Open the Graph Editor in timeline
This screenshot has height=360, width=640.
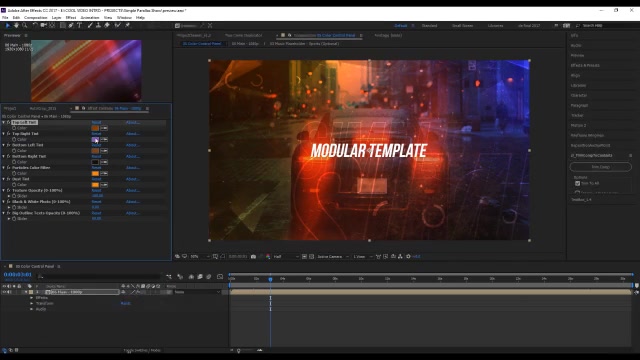click(220, 277)
